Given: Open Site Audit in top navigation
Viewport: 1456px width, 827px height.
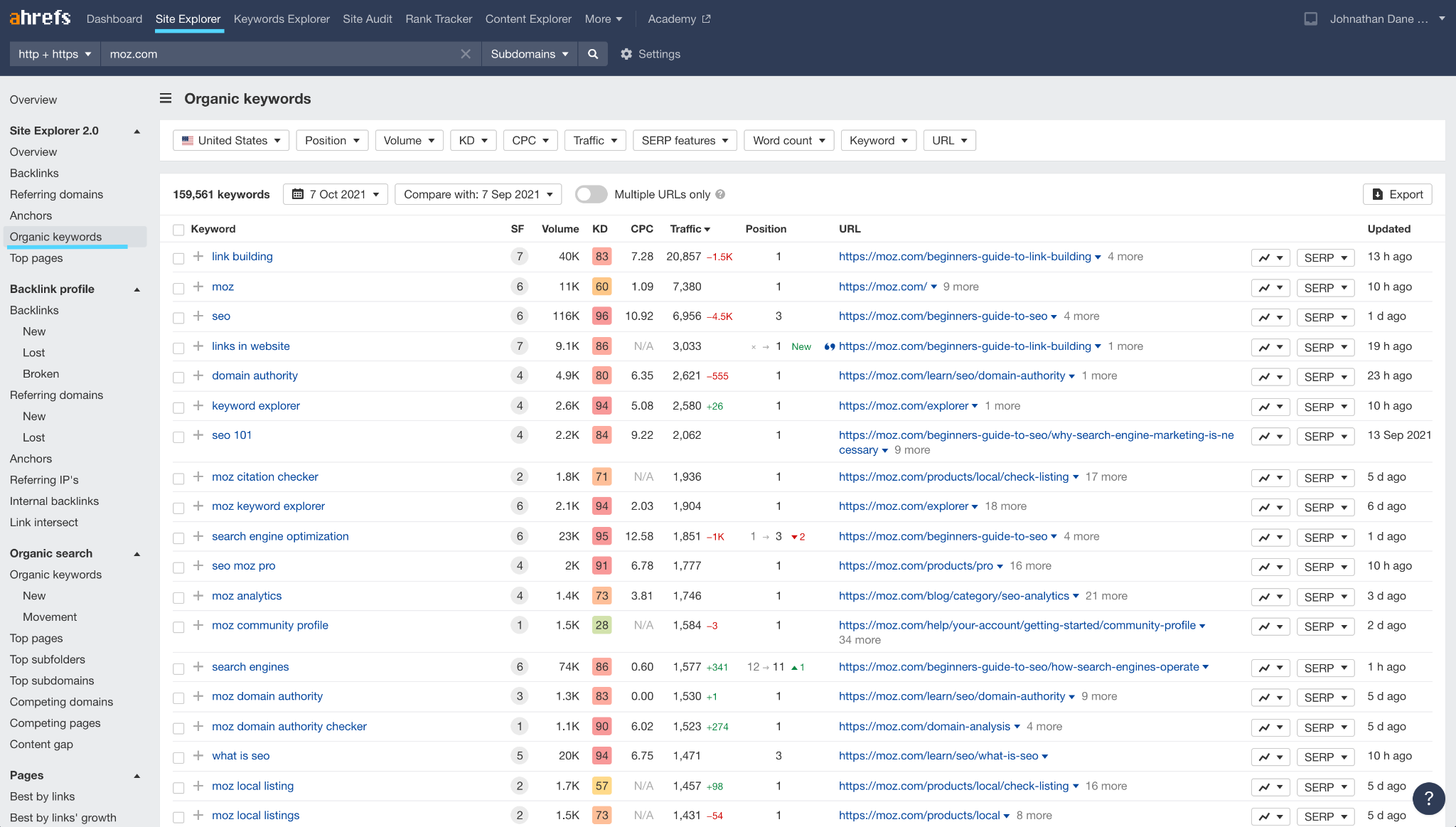Looking at the screenshot, I should [368, 19].
